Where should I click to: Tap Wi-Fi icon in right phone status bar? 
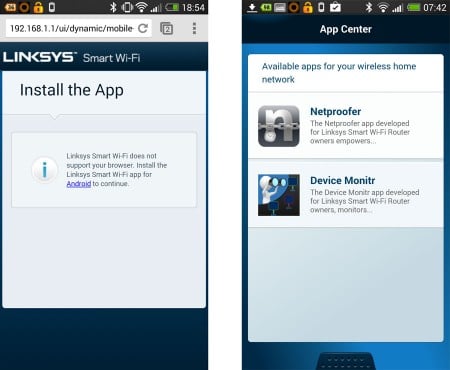coord(383,7)
